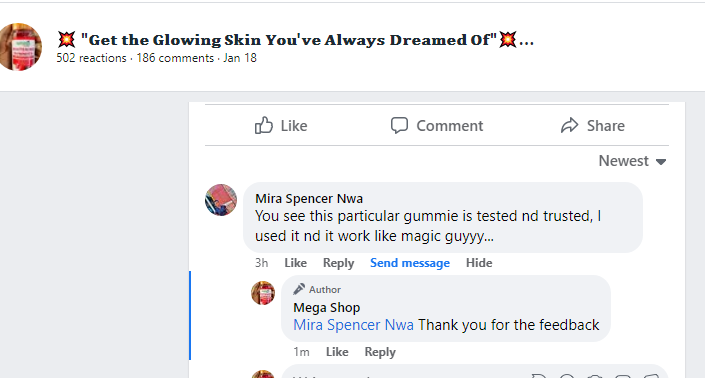This screenshot has width=705, height=378.
Task: Like Mira Spencer Nwa's comment
Action: pyautogui.click(x=295, y=263)
